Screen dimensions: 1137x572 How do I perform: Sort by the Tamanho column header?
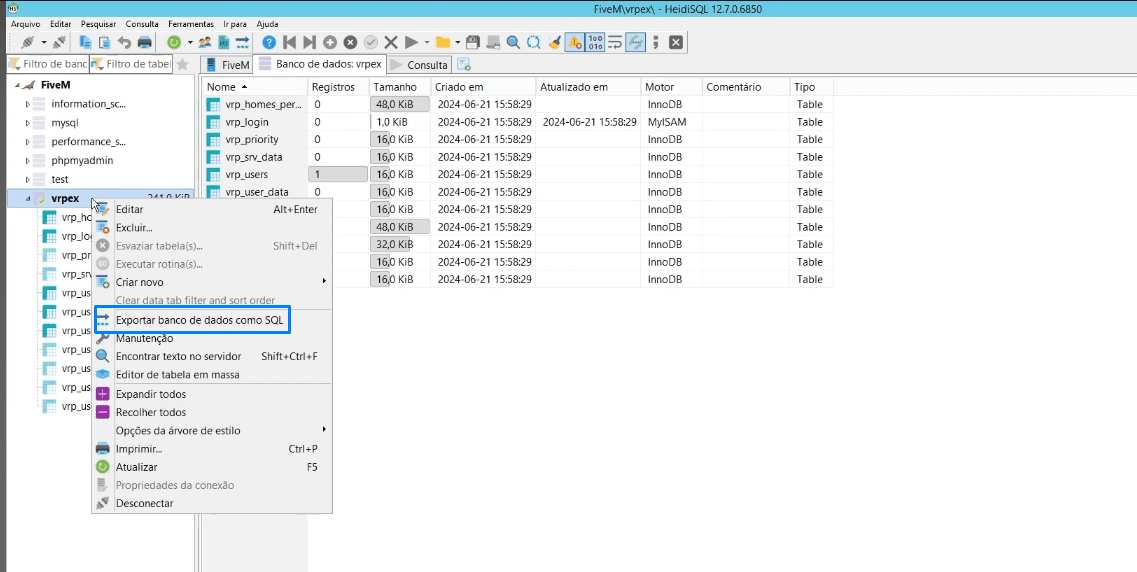400,87
